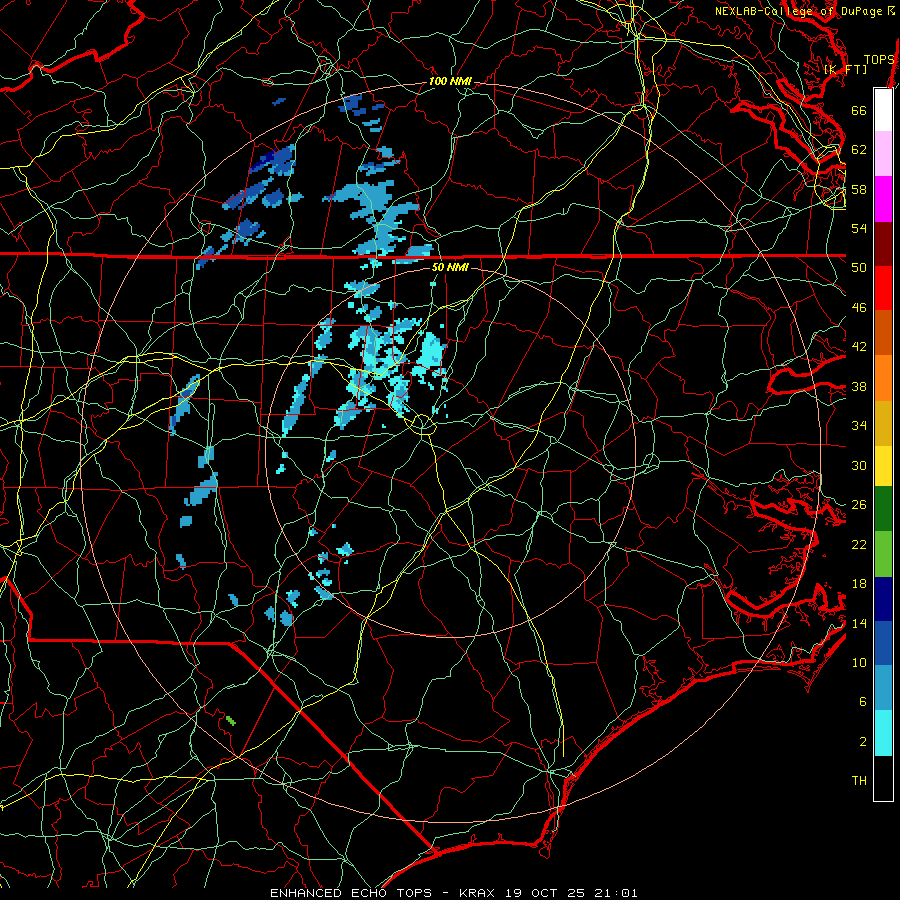Click the 2 legend value
Image resolution: width=900 pixels, height=900 pixels.
(x=862, y=742)
